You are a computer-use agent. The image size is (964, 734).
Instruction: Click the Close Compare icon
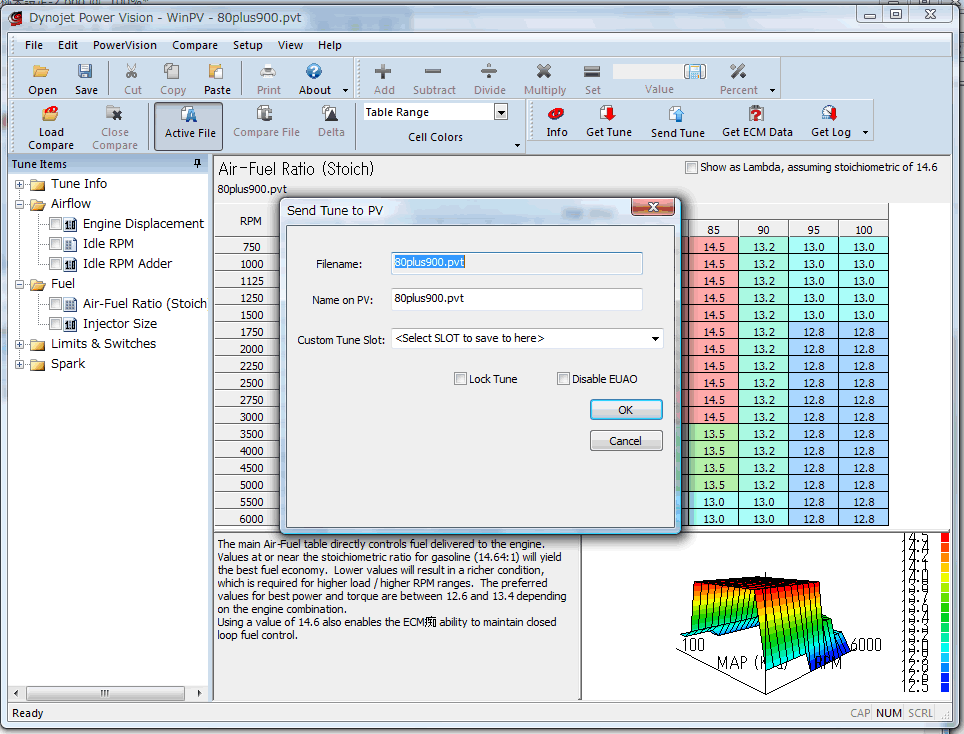(x=114, y=114)
